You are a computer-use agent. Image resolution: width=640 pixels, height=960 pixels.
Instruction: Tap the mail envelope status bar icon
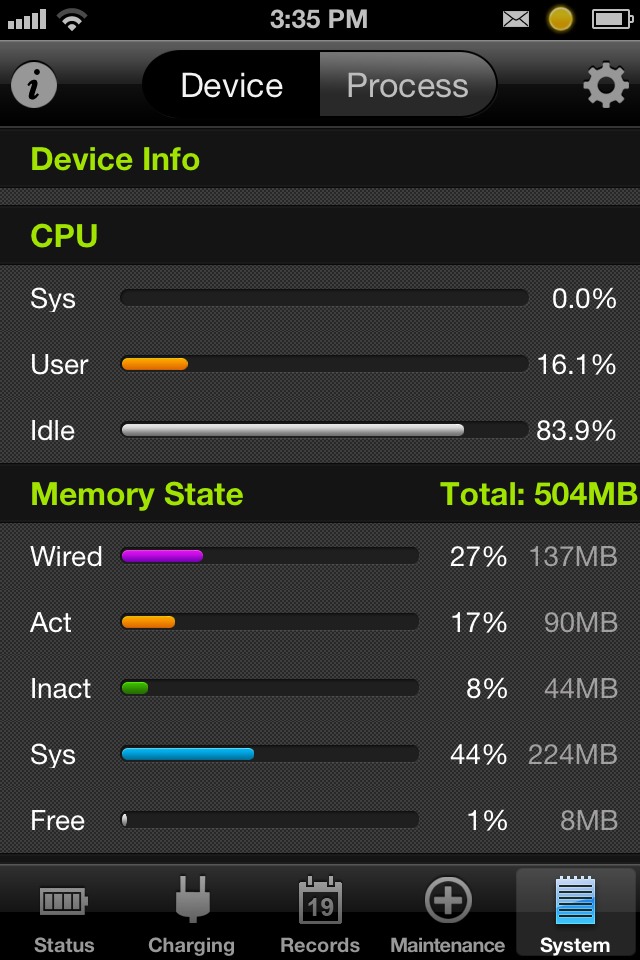pos(516,19)
